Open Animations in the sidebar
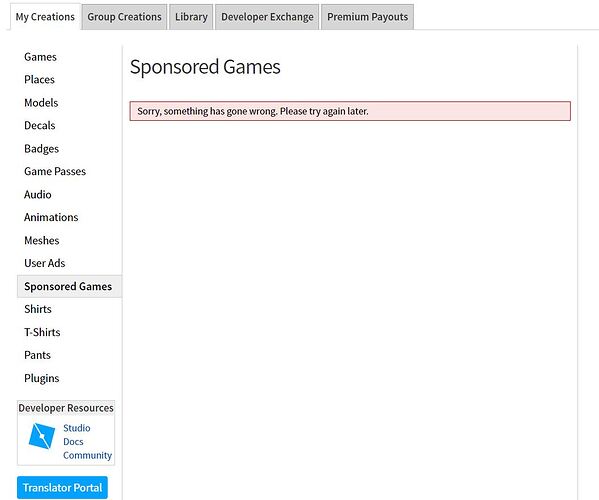This screenshot has width=599, height=500. point(51,217)
